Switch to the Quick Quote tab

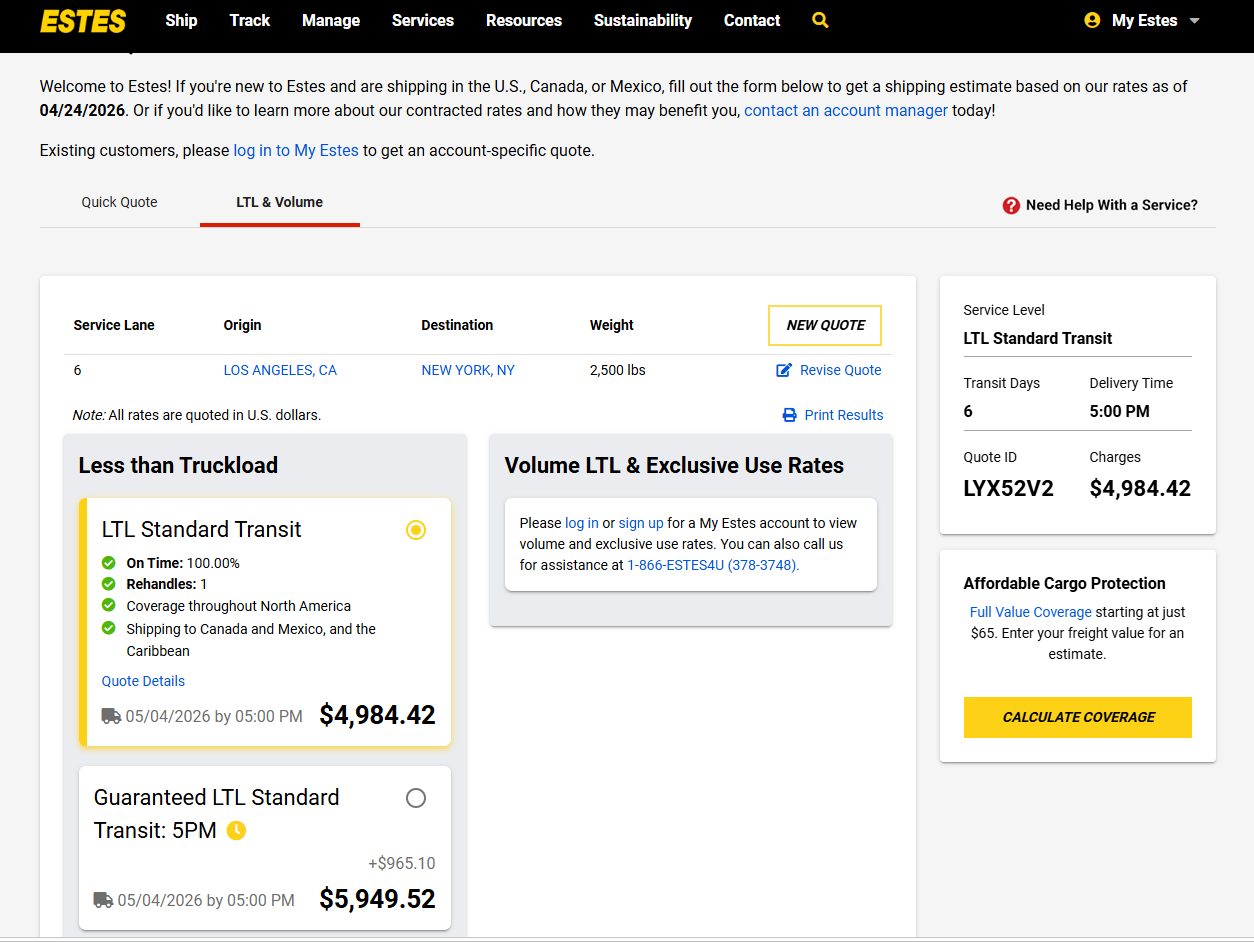click(x=120, y=202)
